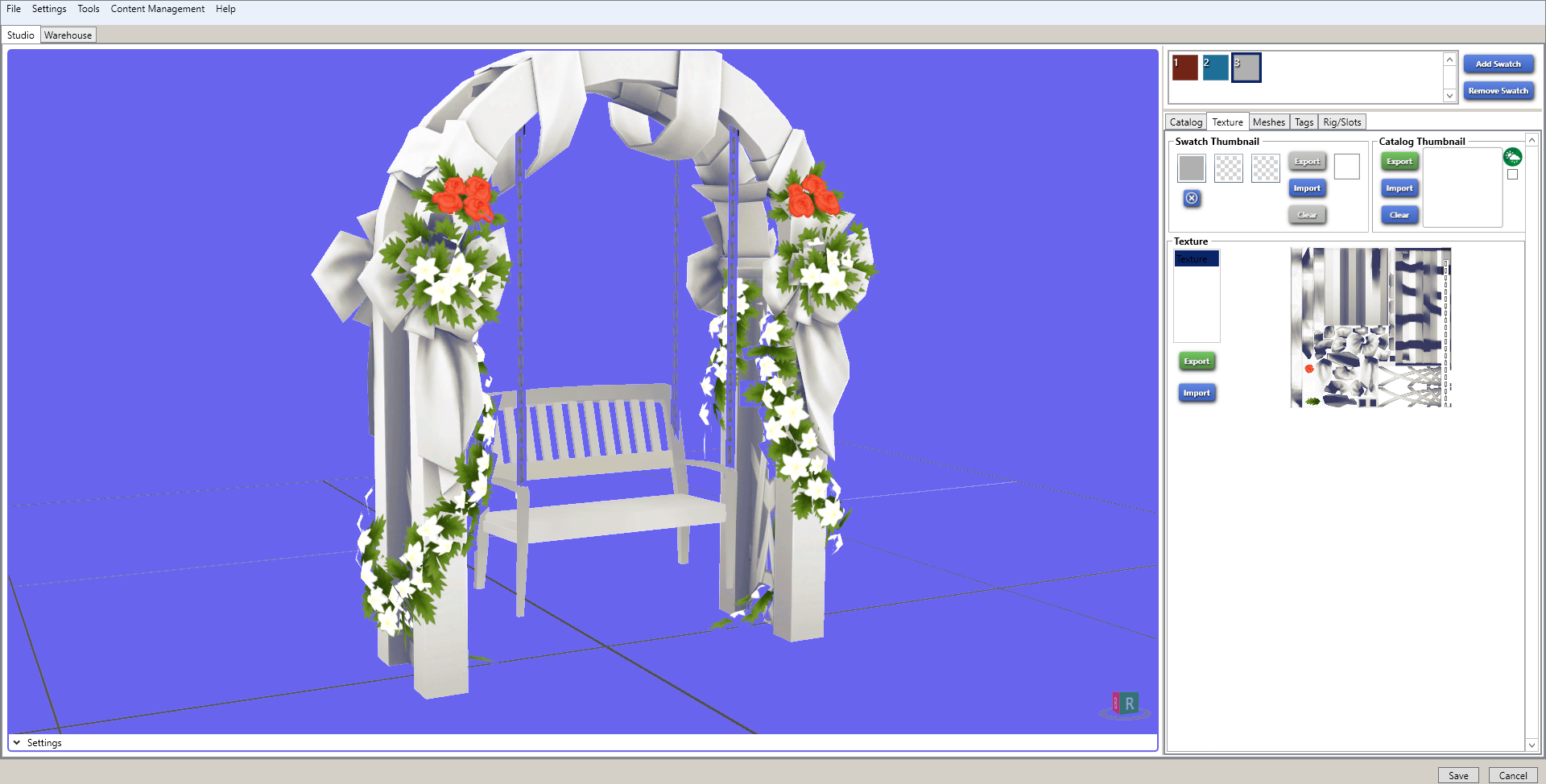
Task: Click Clear in Catalog Thumbnail group
Action: point(1399,215)
